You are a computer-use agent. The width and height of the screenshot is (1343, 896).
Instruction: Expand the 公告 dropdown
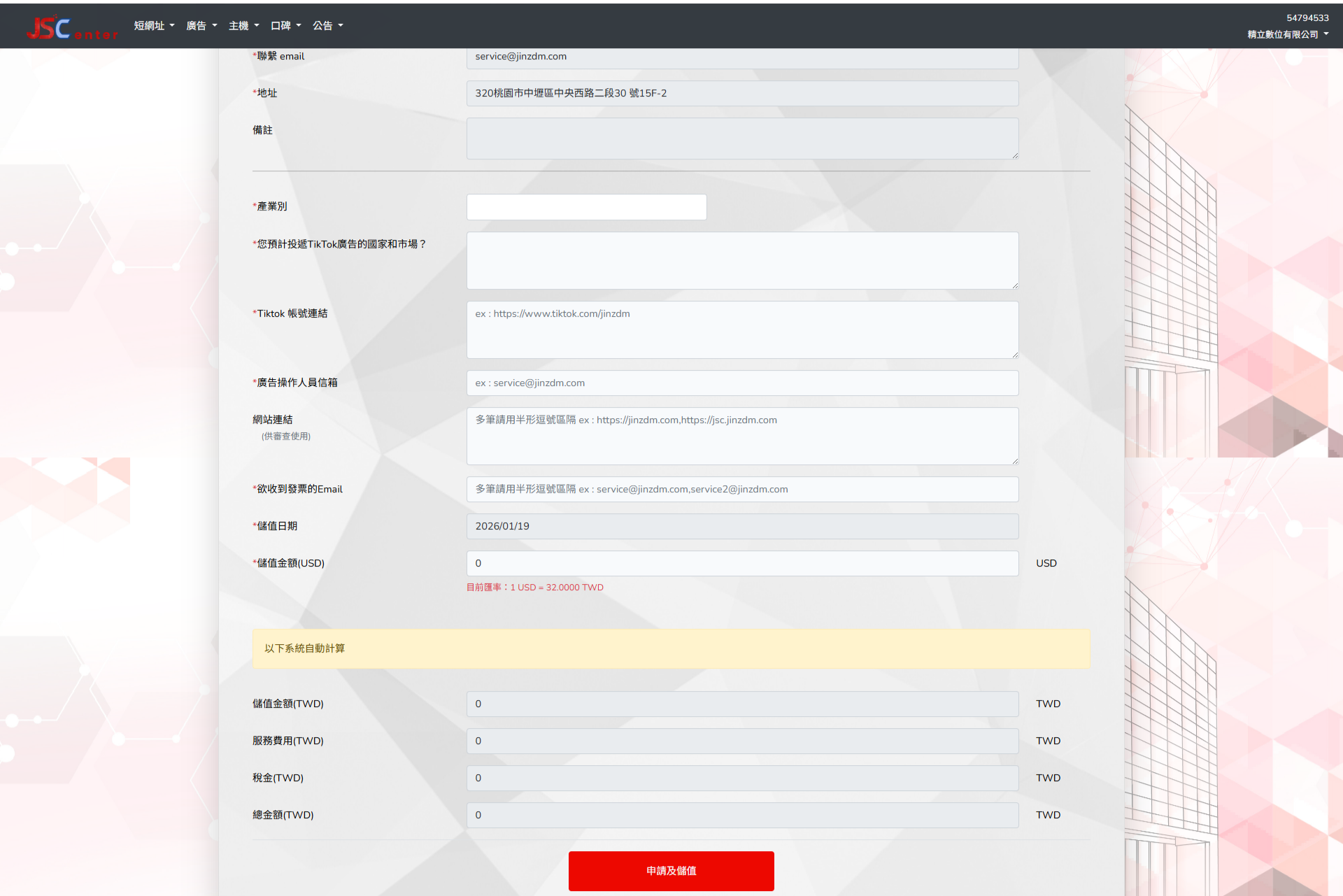(327, 26)
